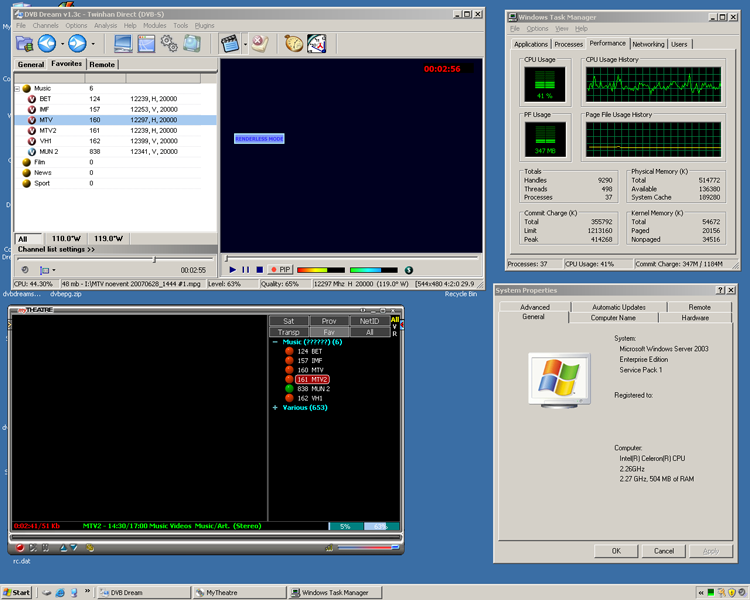Click the NetID filter button in MyTheatre
Screen dimensions: 750x600
(x=369, y=321)
